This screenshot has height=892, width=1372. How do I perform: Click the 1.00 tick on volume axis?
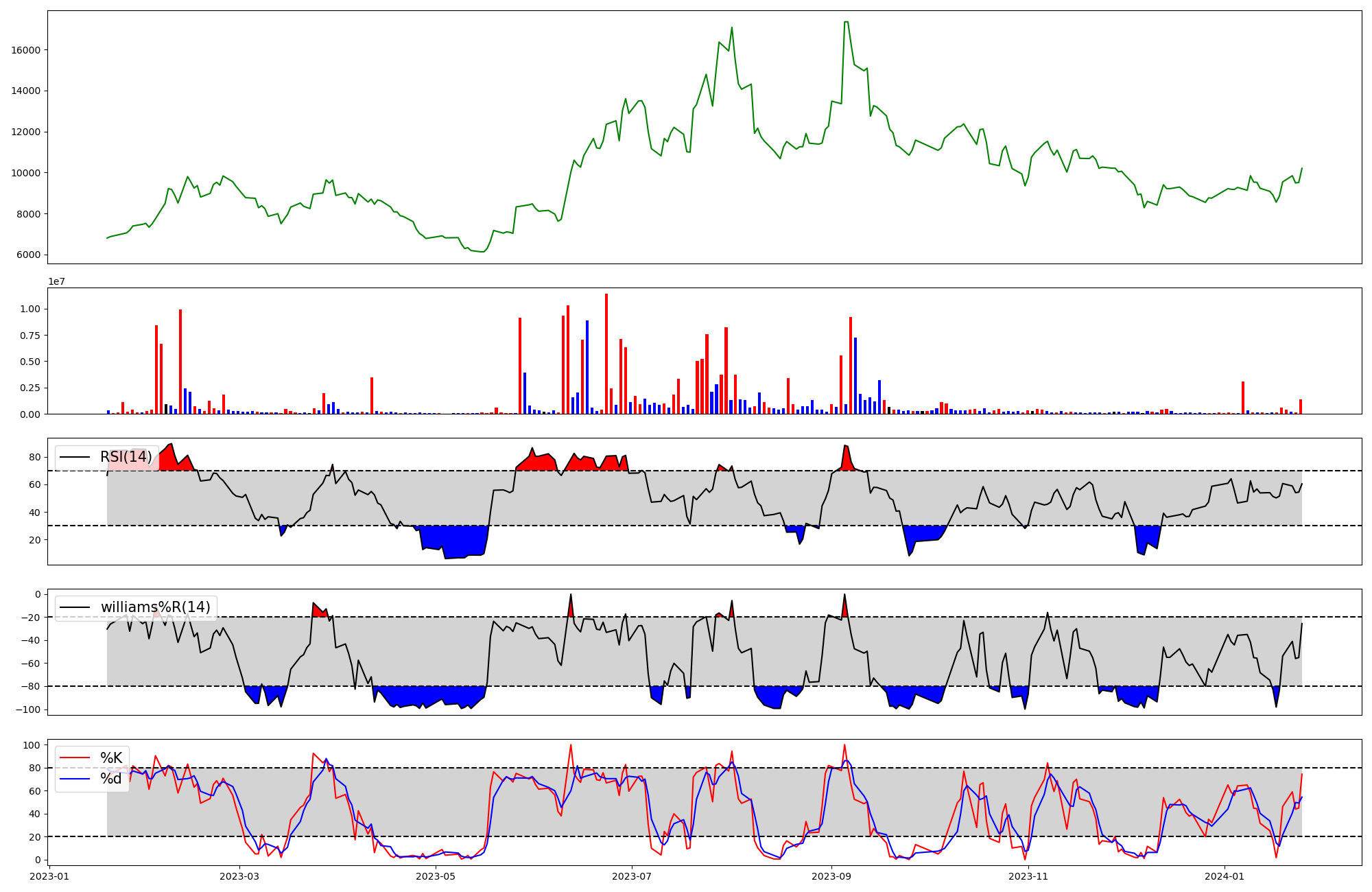coord(30,309)
